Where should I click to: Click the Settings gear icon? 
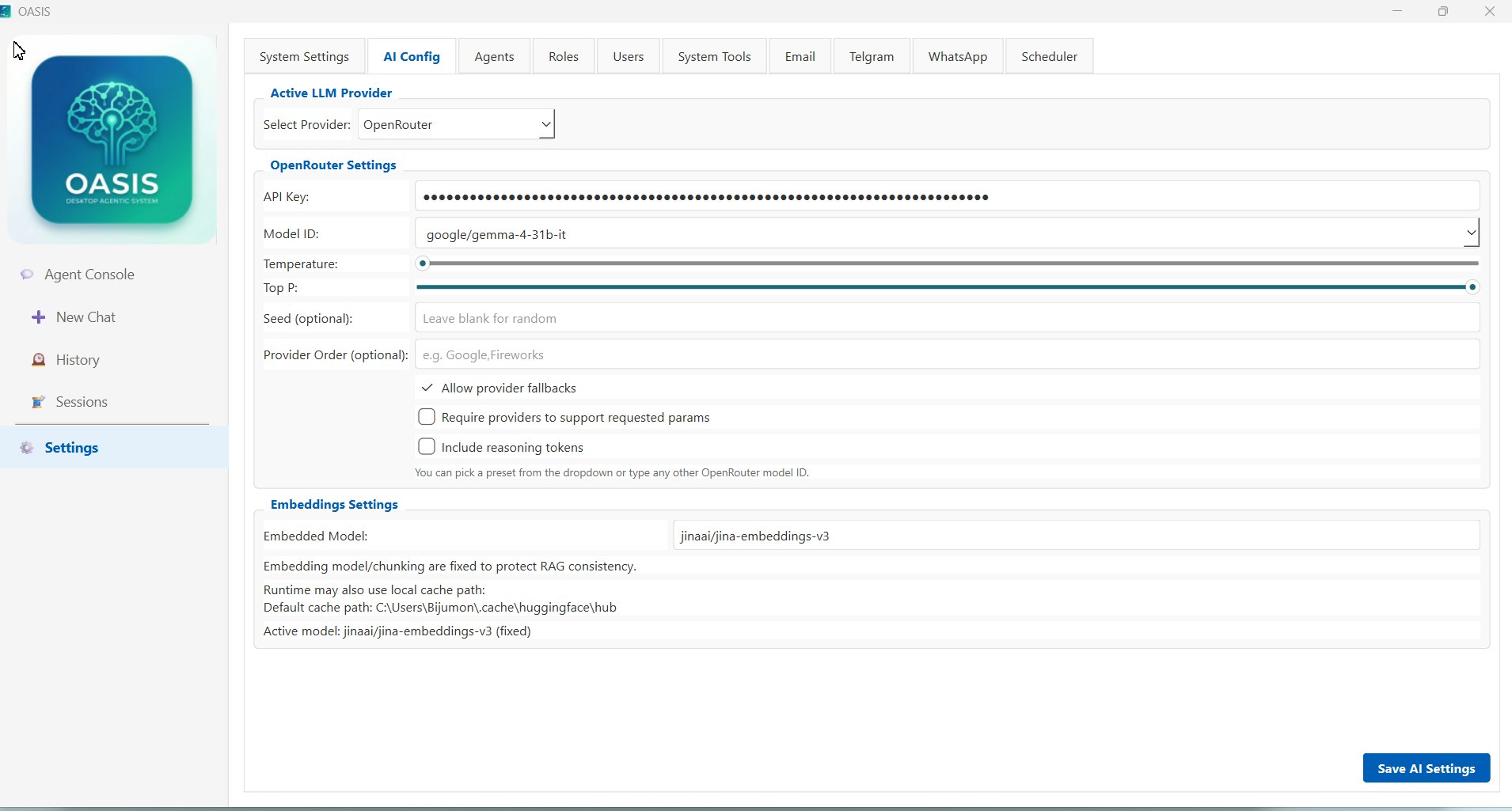(x=27, y=448)
